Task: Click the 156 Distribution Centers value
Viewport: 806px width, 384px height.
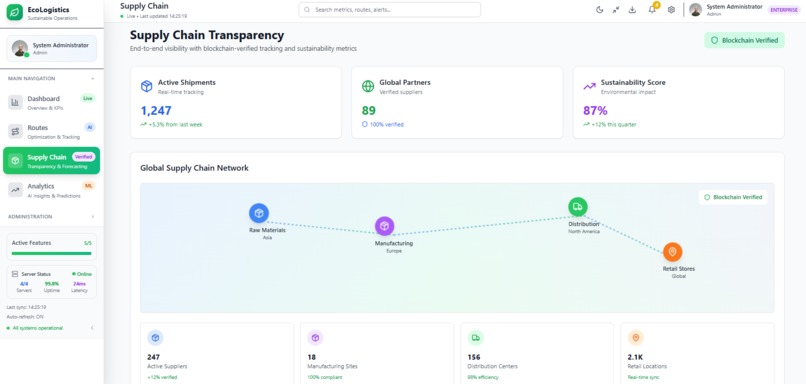Action: tap(474, 357)
